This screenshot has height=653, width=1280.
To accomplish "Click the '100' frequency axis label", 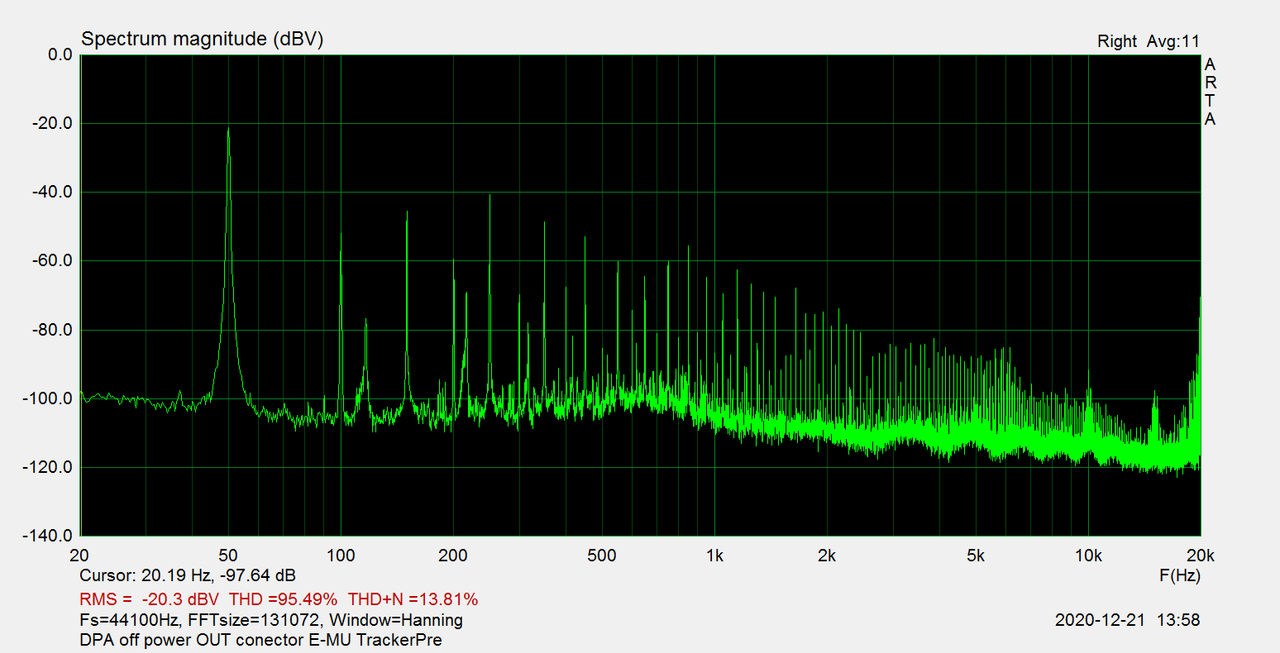I will click(341, 555).
